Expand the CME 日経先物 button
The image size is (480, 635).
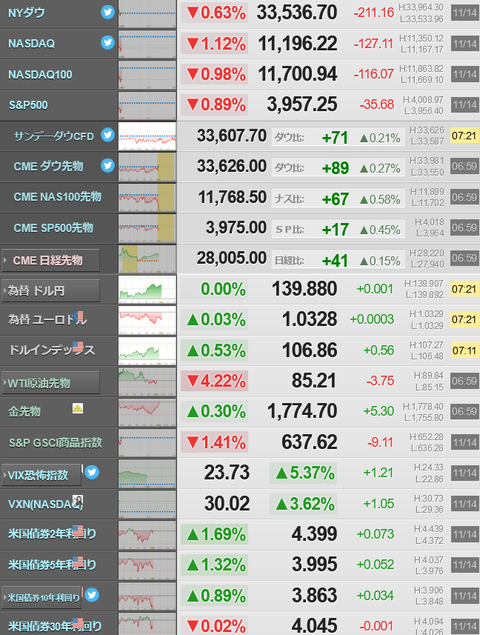[51, 260]
